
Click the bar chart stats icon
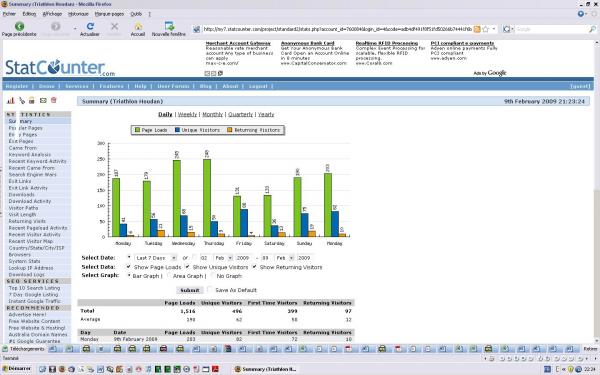11,101
